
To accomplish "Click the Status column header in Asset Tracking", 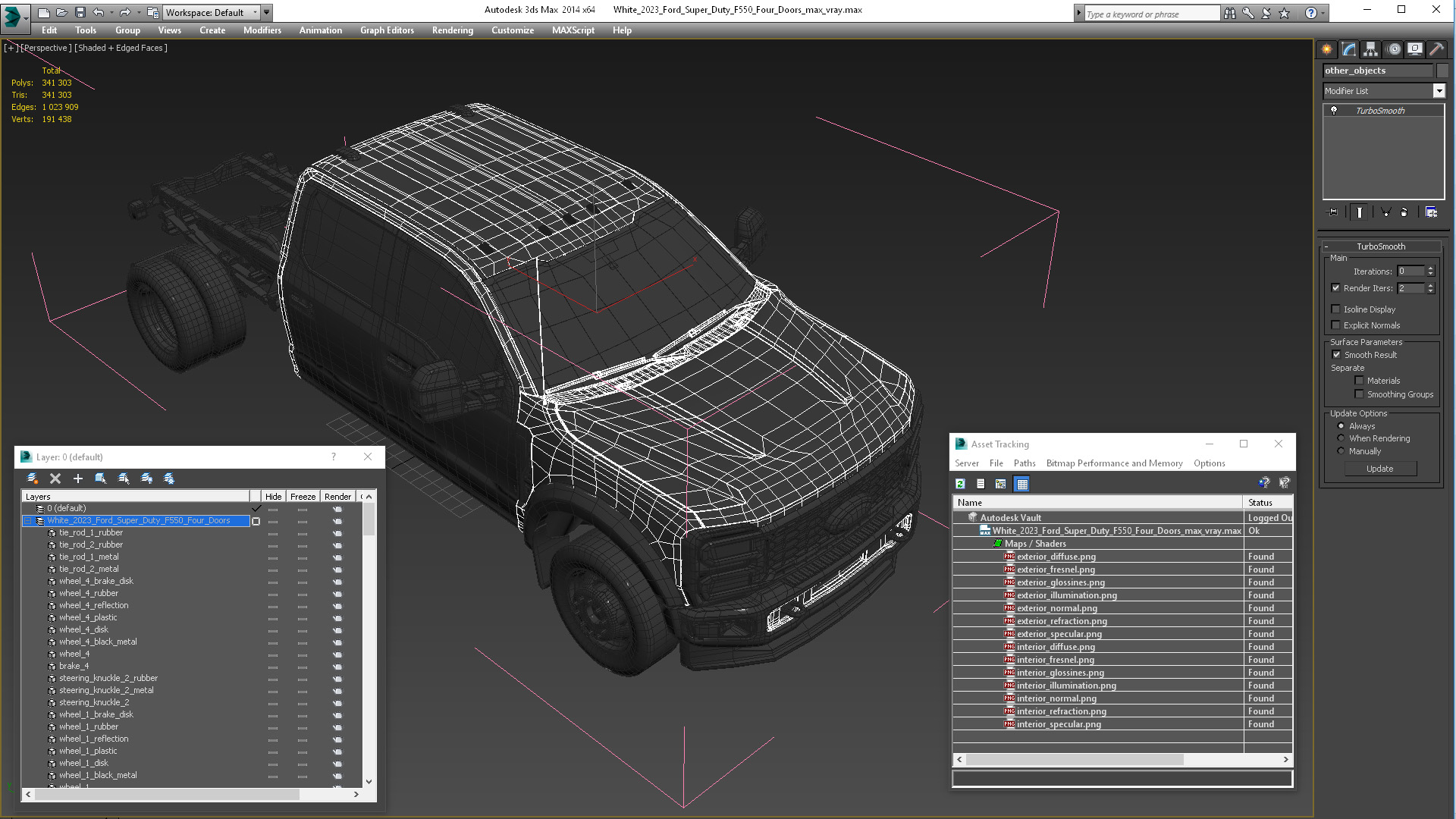I will (x=1268, y=503).
